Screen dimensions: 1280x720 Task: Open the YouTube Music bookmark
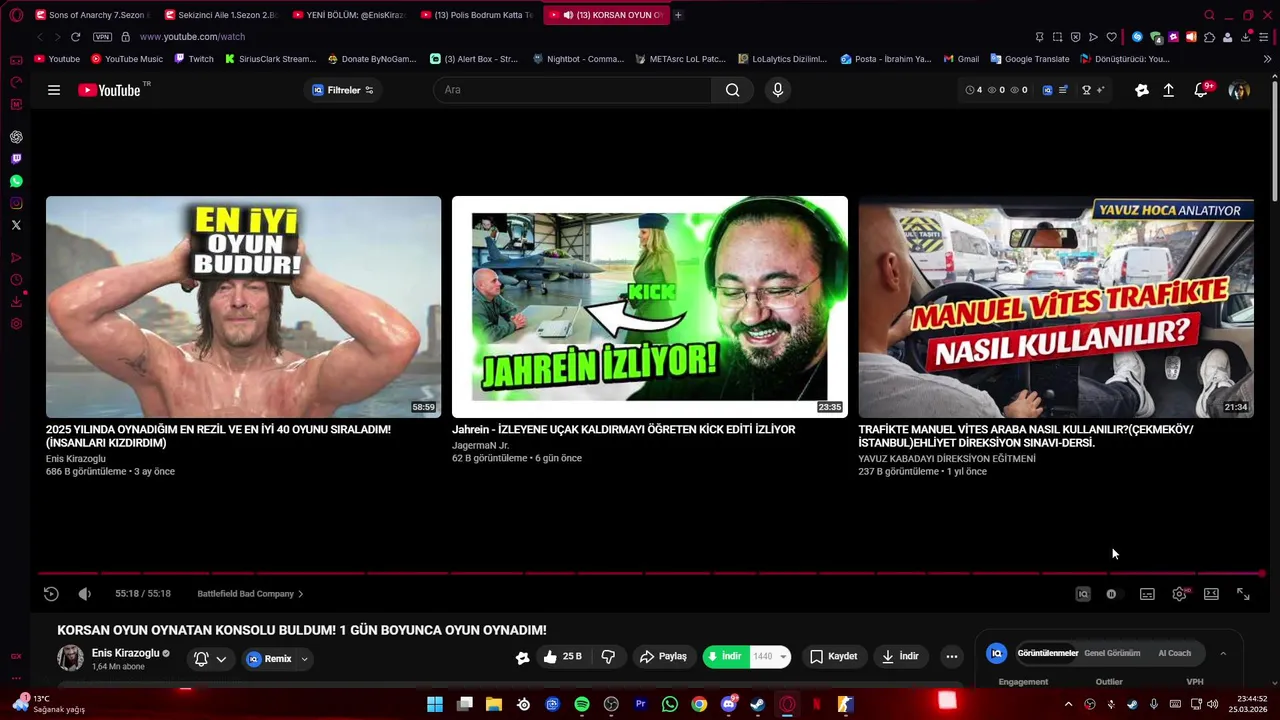point(127,59)
